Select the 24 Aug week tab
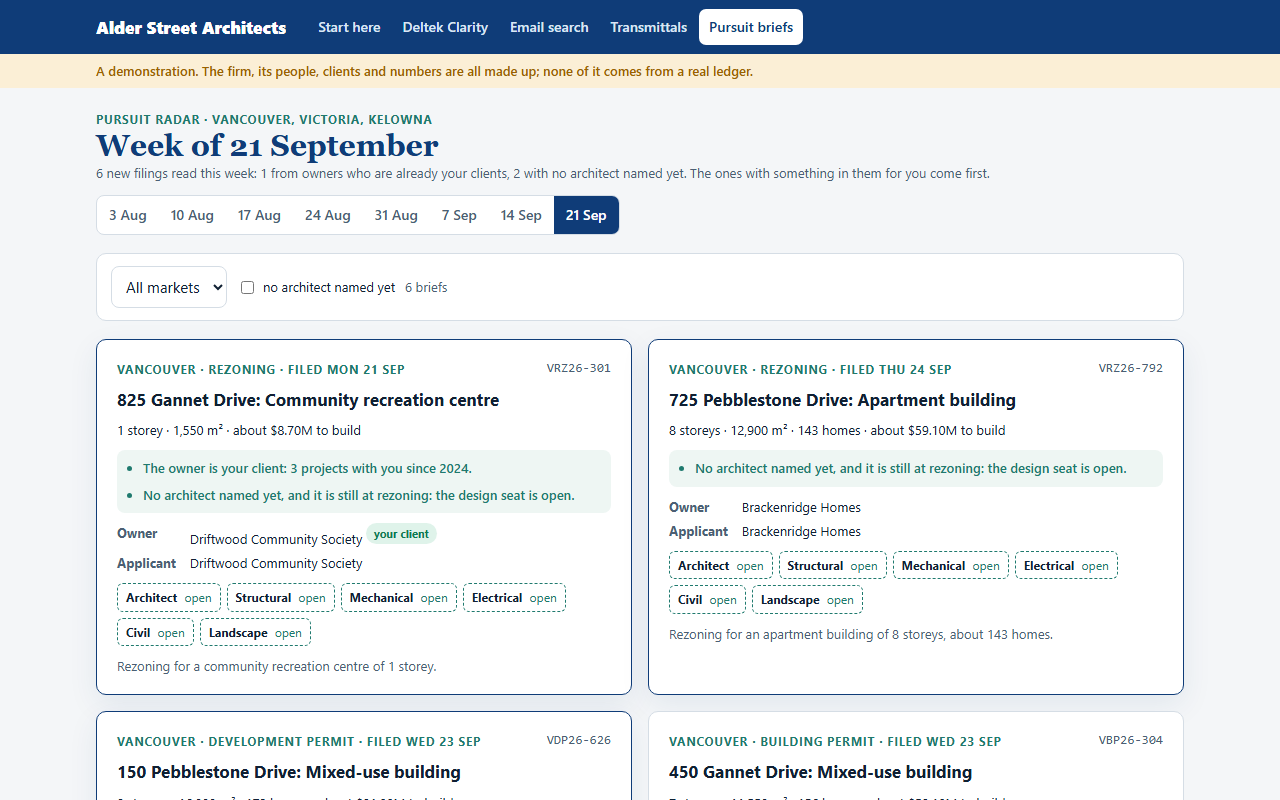This screenshot has height=800, width=1280. 328,215
